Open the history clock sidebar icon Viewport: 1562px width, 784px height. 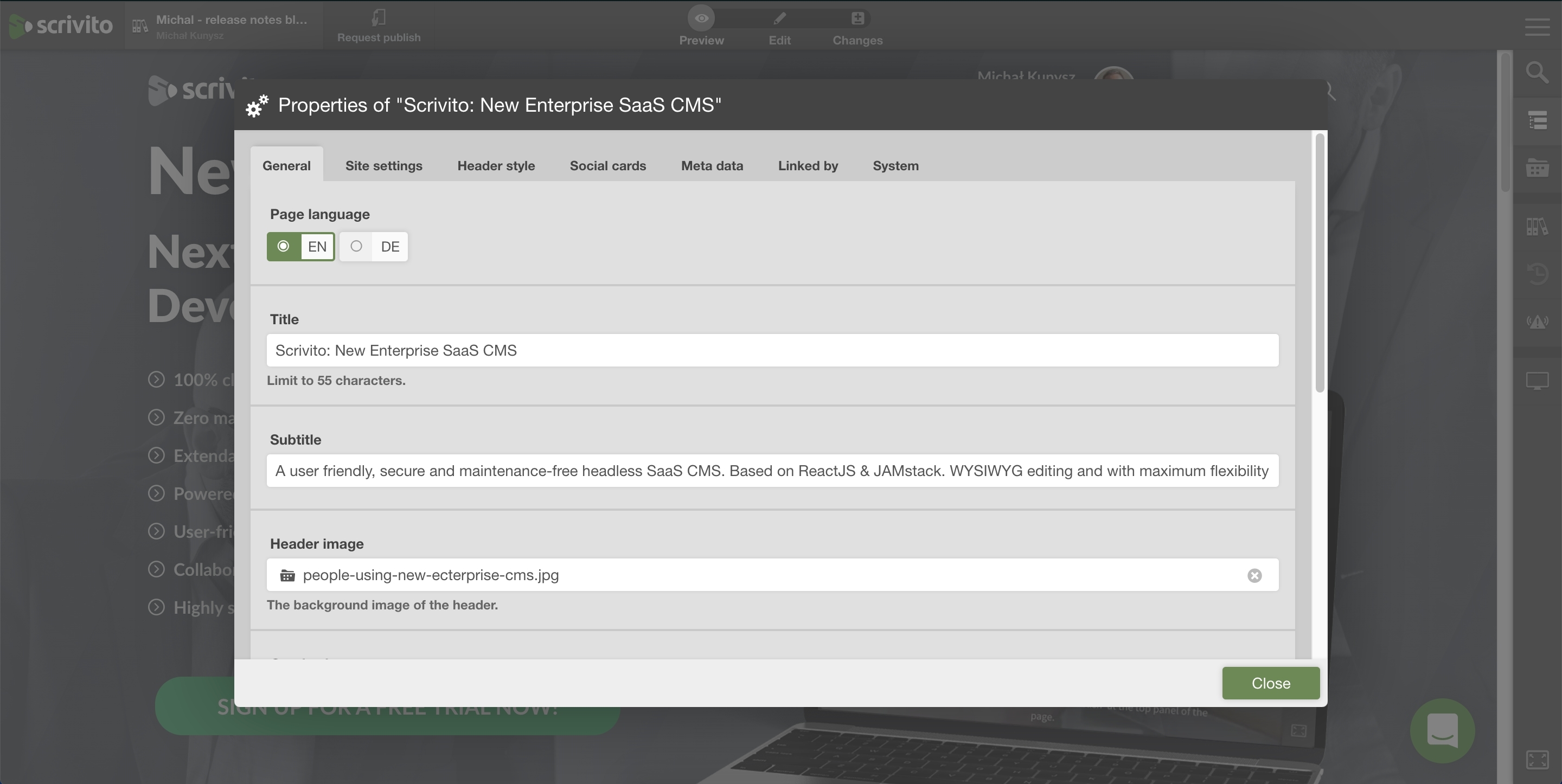(1537, 273)
